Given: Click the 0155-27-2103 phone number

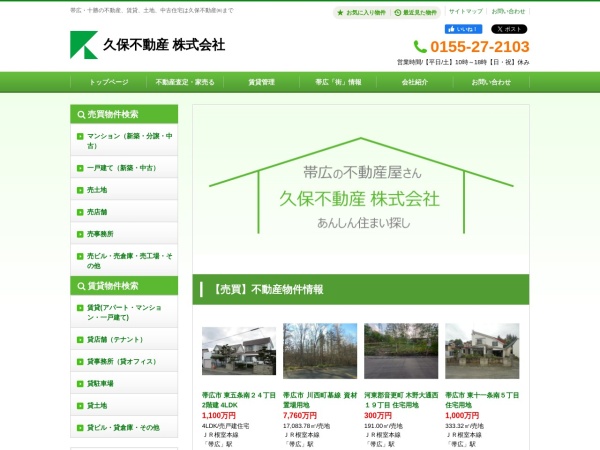Looking at the screenshot, I should 480,47.
